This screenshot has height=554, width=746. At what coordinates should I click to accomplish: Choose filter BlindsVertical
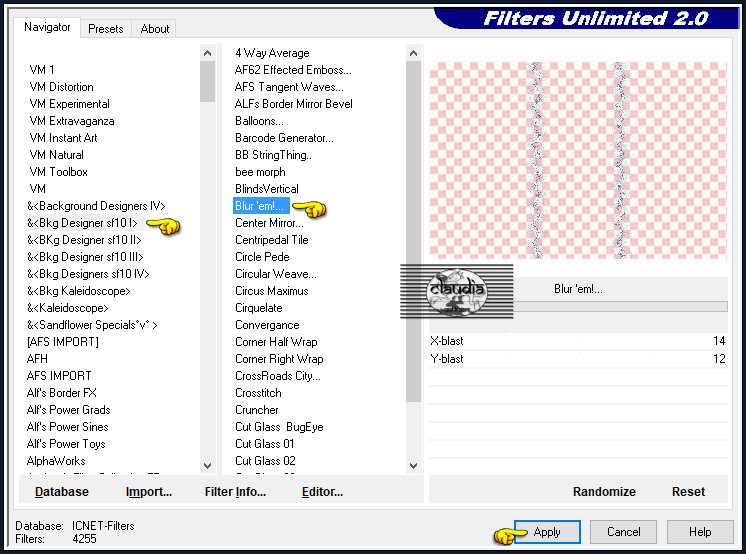click(x=267, y=189)
